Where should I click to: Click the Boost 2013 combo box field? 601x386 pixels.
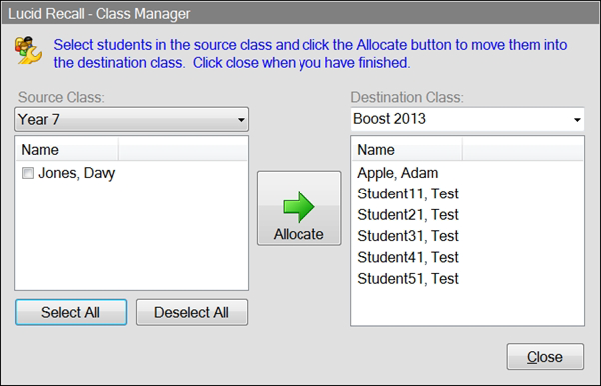(467, 119)
